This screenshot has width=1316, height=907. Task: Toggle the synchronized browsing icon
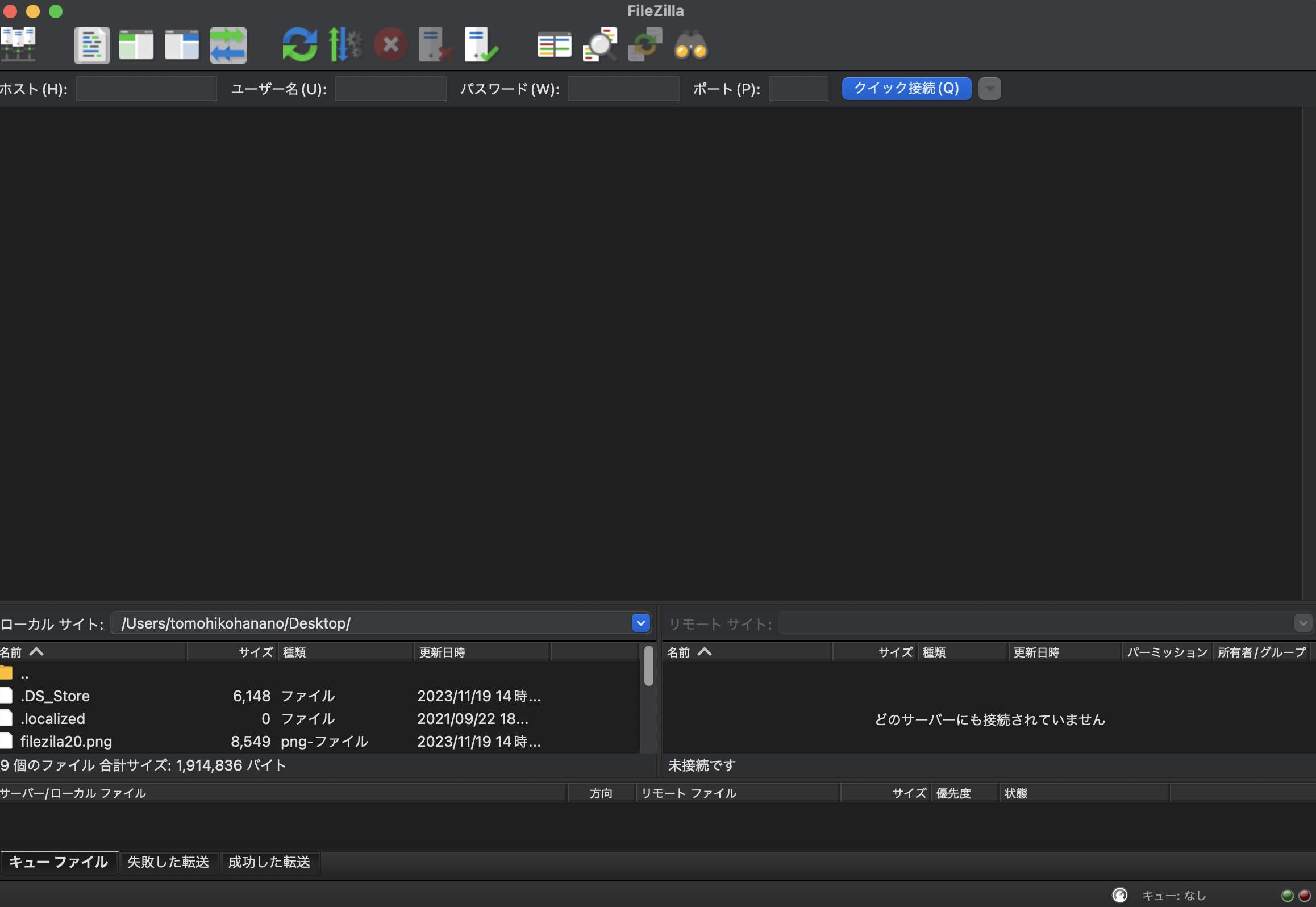click(x=645, y=45)
